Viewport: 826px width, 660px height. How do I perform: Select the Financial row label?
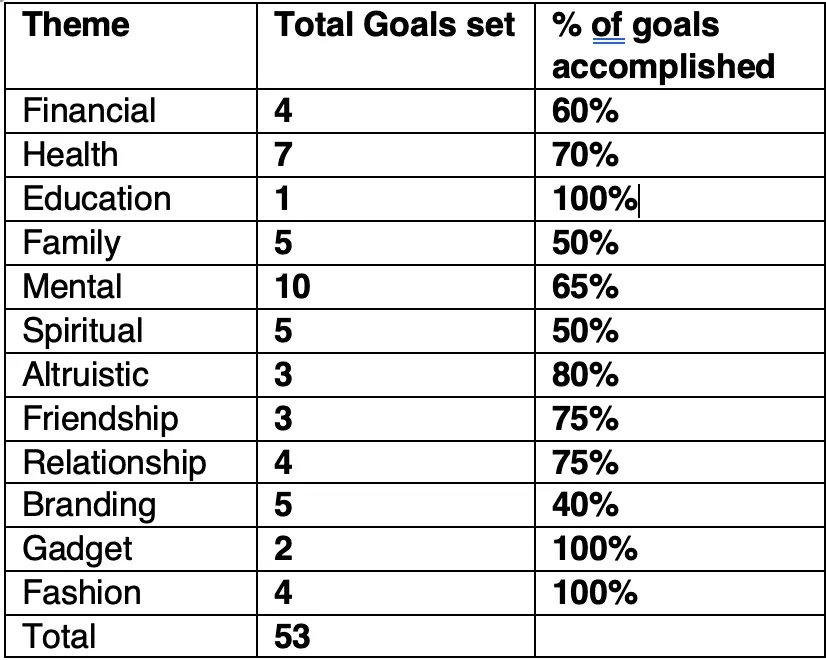(89, 111)
